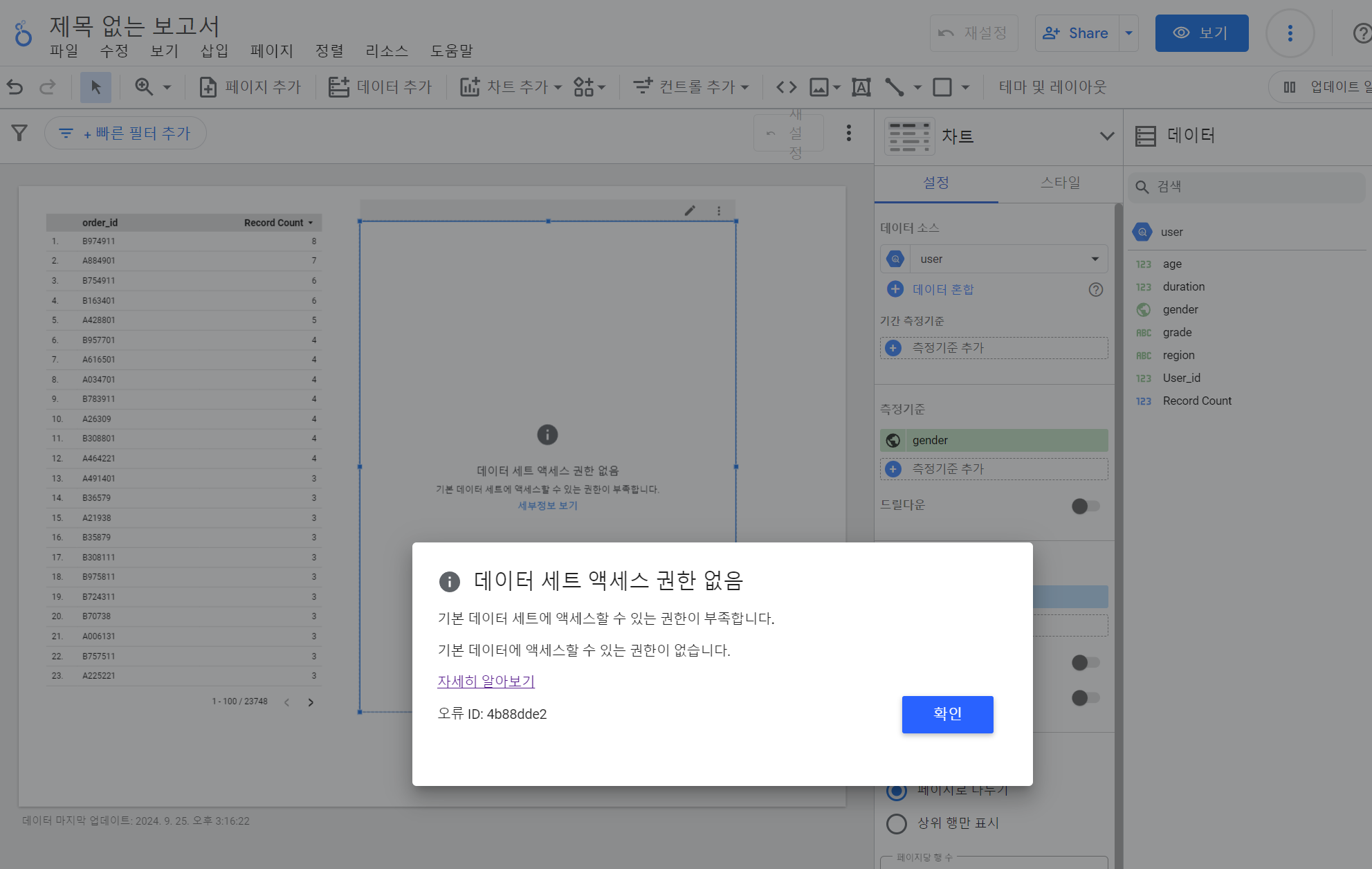Screen dimensions: 1372x869
Task: Click the table chart type thumbnail
Action: tap(909, 136)
